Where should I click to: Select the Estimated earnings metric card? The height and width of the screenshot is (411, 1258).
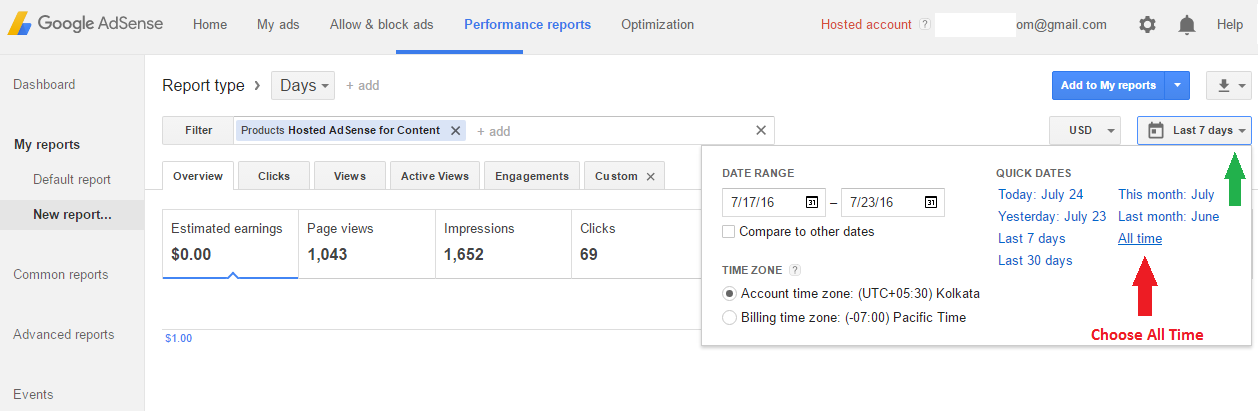coord(230,243)
